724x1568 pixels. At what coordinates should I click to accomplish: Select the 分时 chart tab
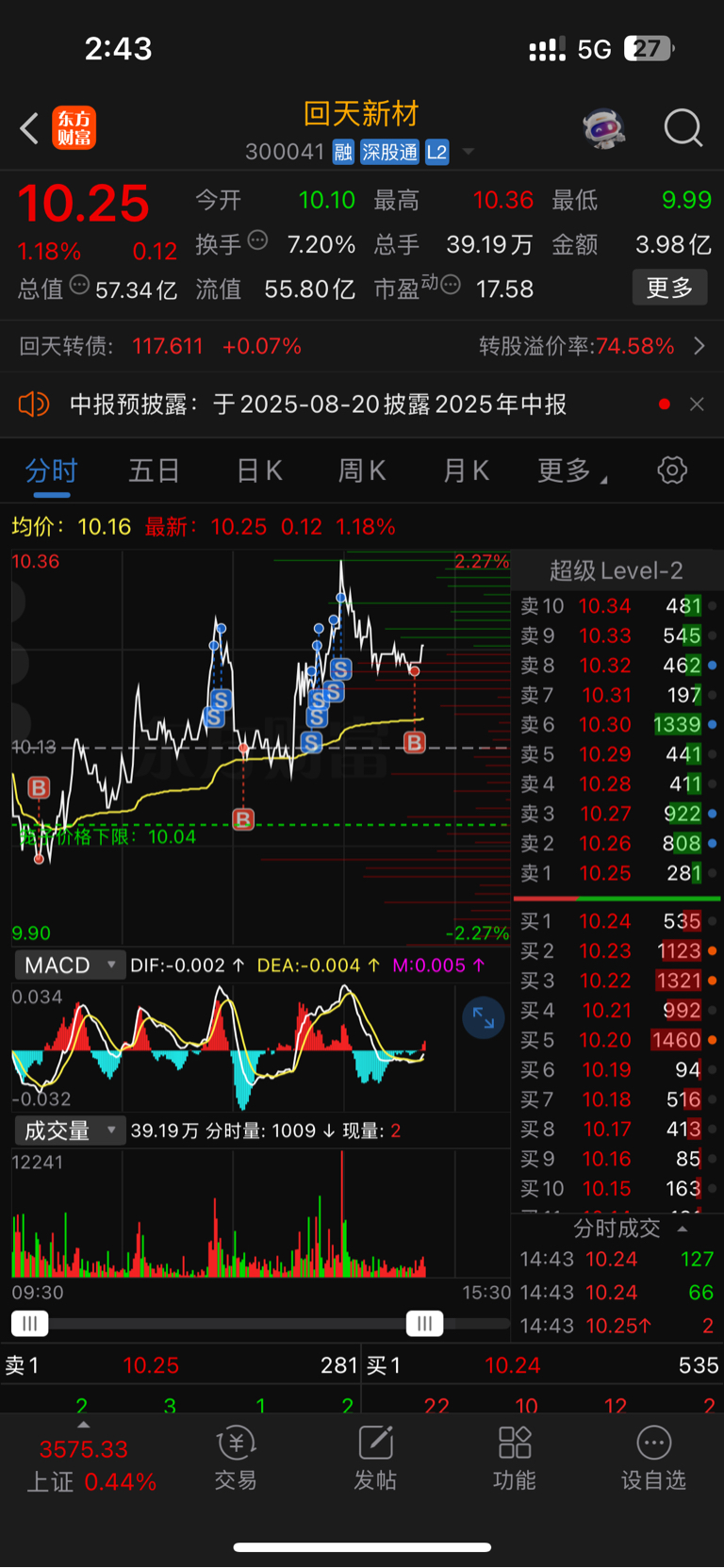click(51, 470)
